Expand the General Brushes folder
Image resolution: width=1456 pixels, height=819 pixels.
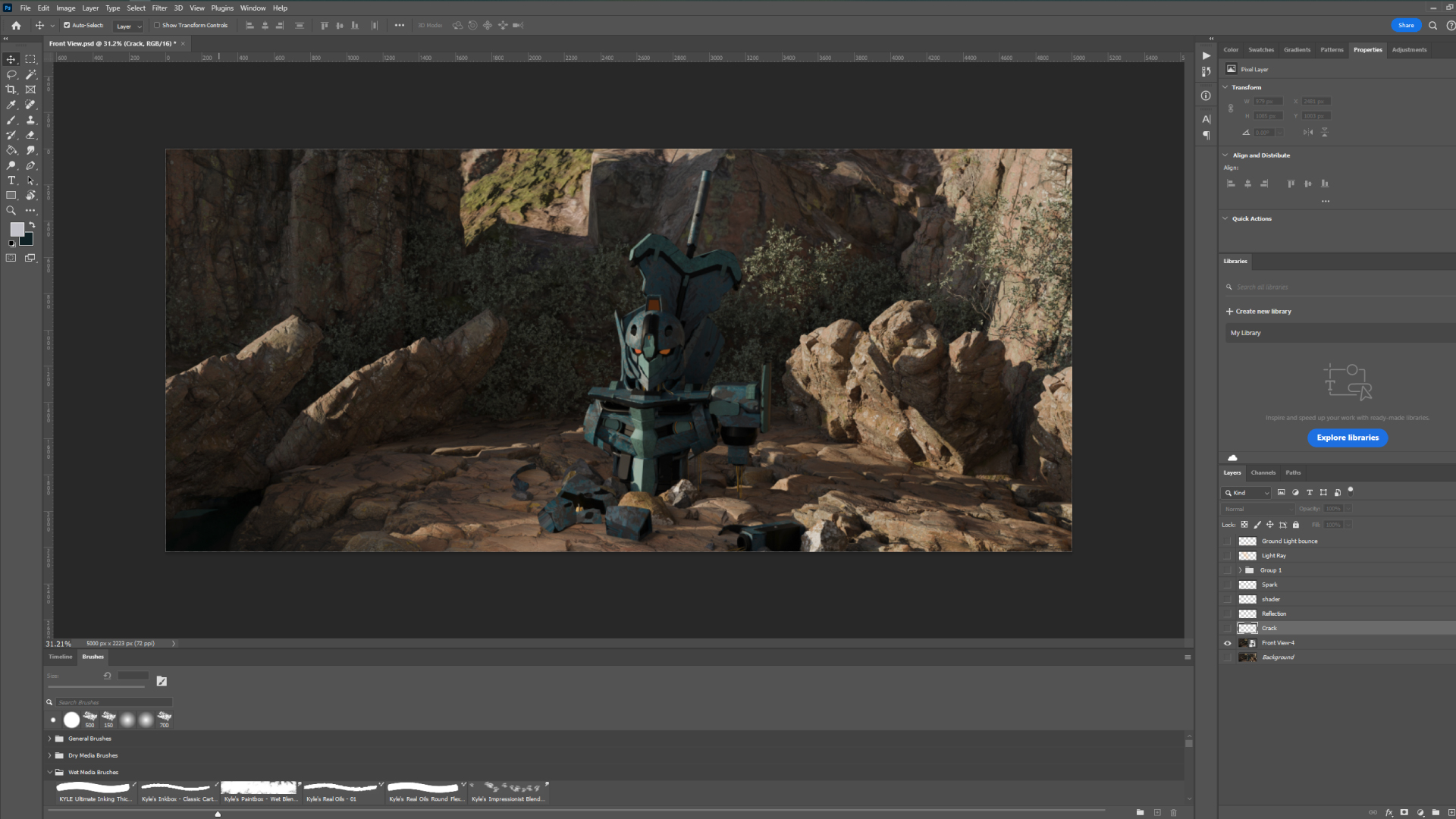50,739
